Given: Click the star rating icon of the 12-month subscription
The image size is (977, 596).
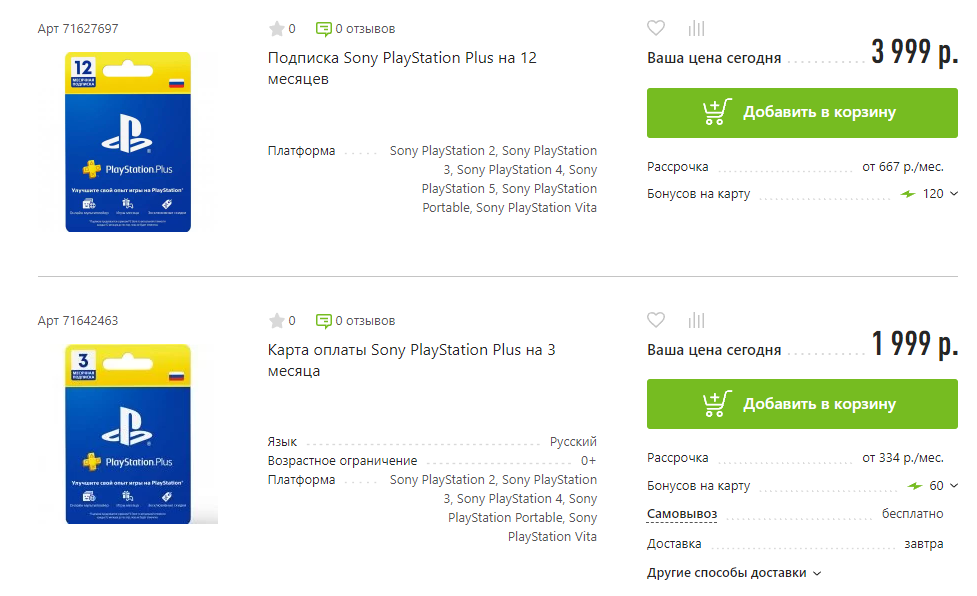Looking at the screenshot, I should coord(277,29).
